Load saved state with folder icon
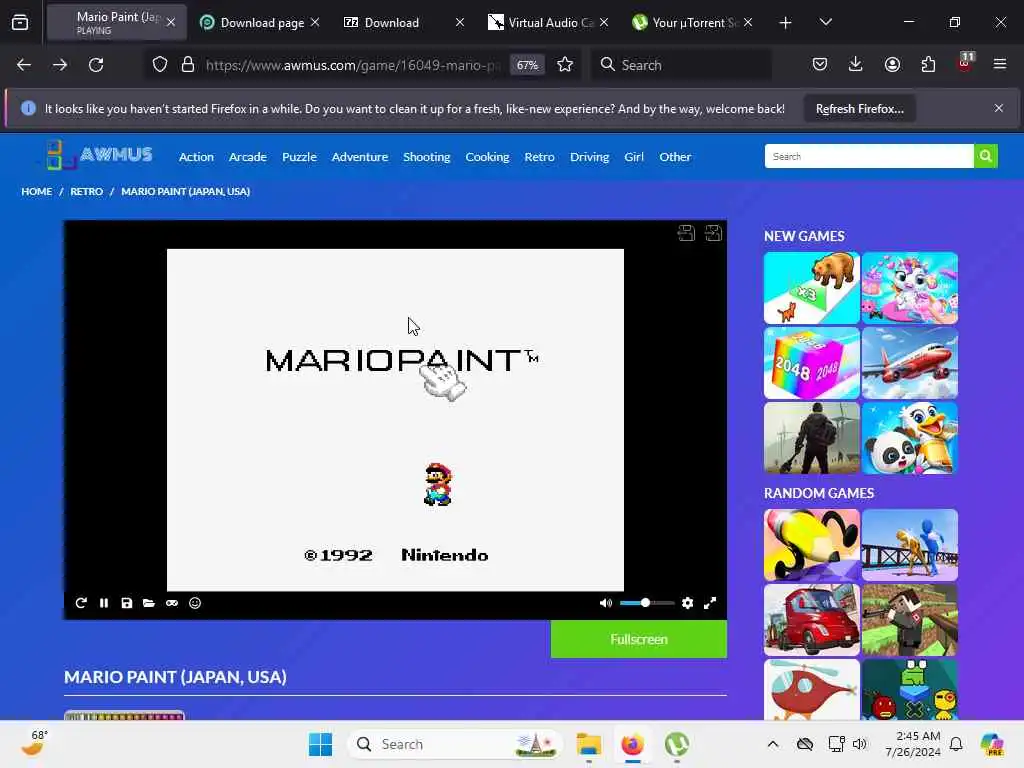 [x=149, y=603]
